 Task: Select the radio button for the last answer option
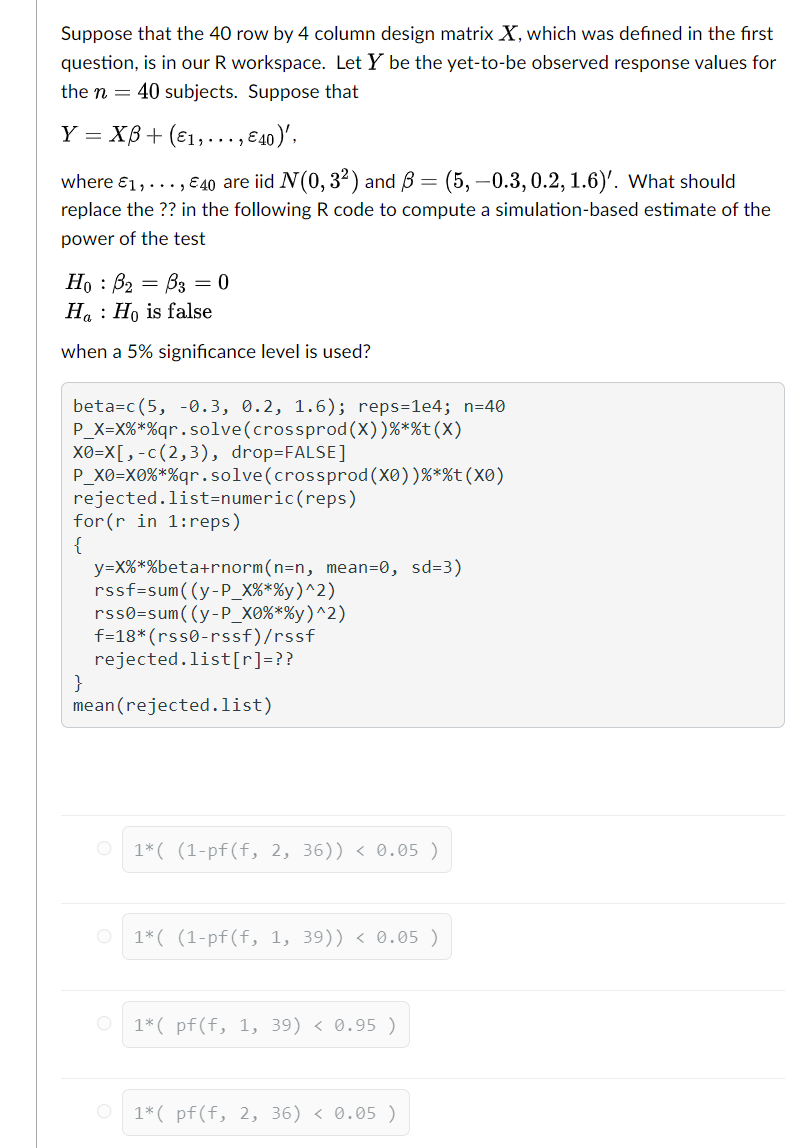[x=103, y=1111]
